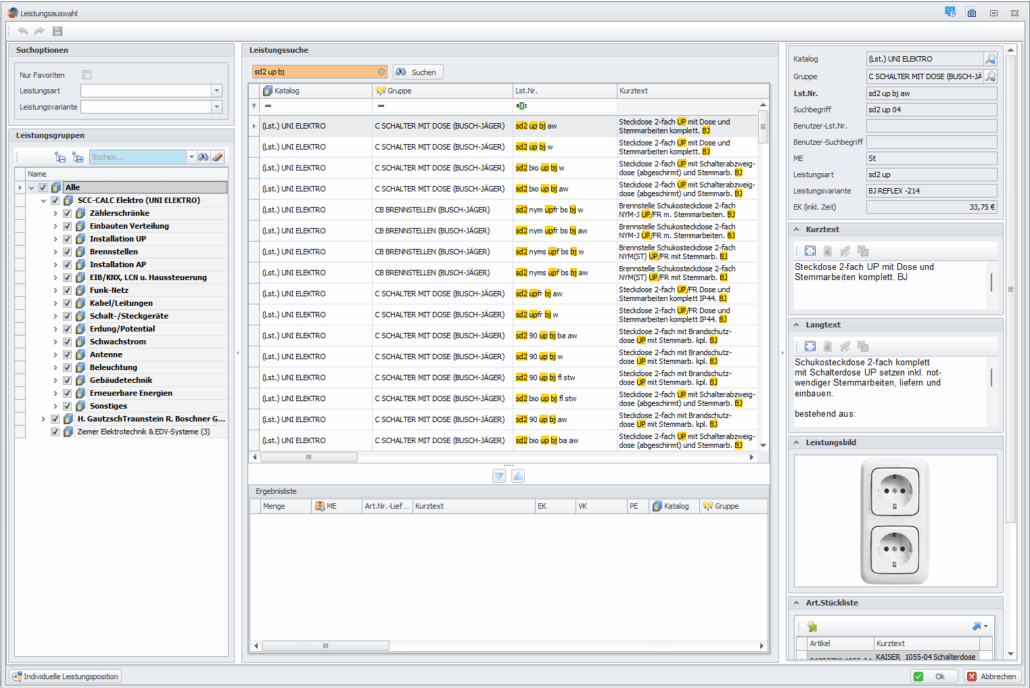Click the undo arrow in the top toolbar

coord(23,32)
